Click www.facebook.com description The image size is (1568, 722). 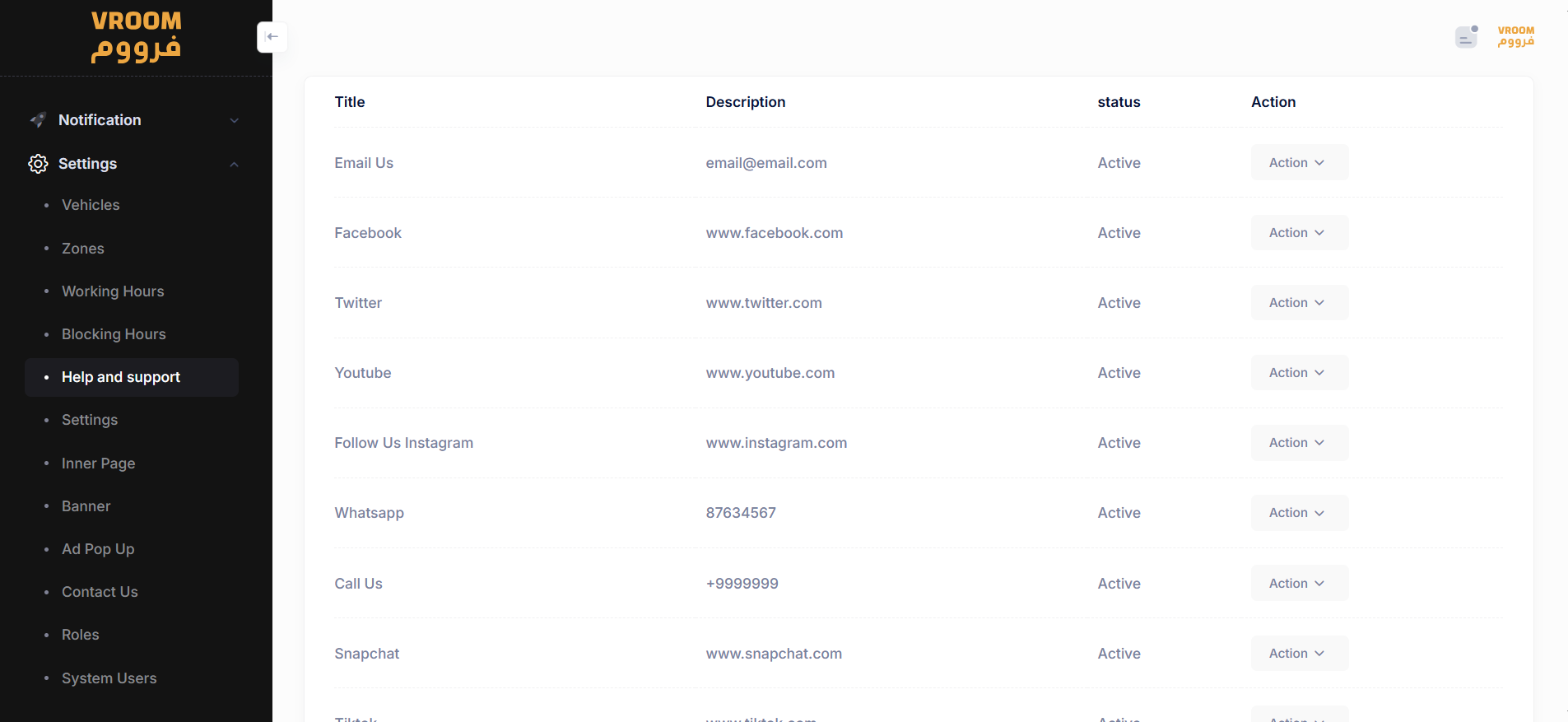click(775, 233)
